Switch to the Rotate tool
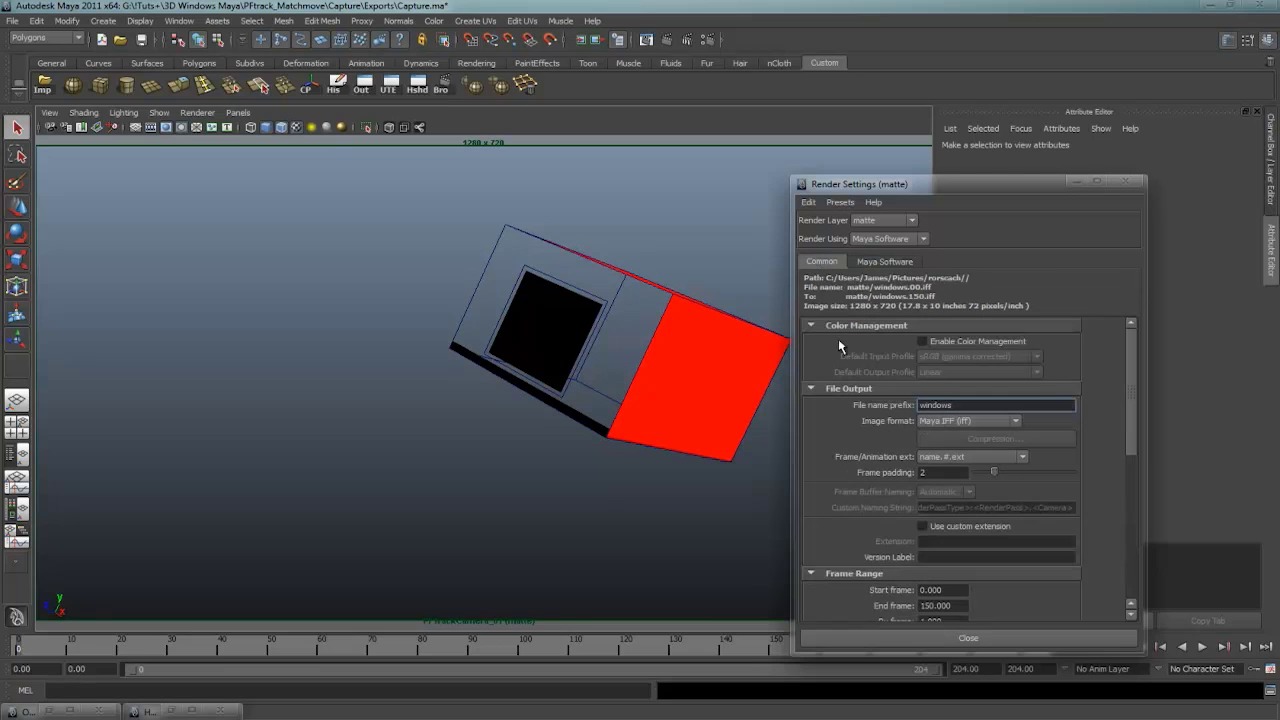Image resolution: width=1280 pixels, height=720 pixels. pos(17,233)
